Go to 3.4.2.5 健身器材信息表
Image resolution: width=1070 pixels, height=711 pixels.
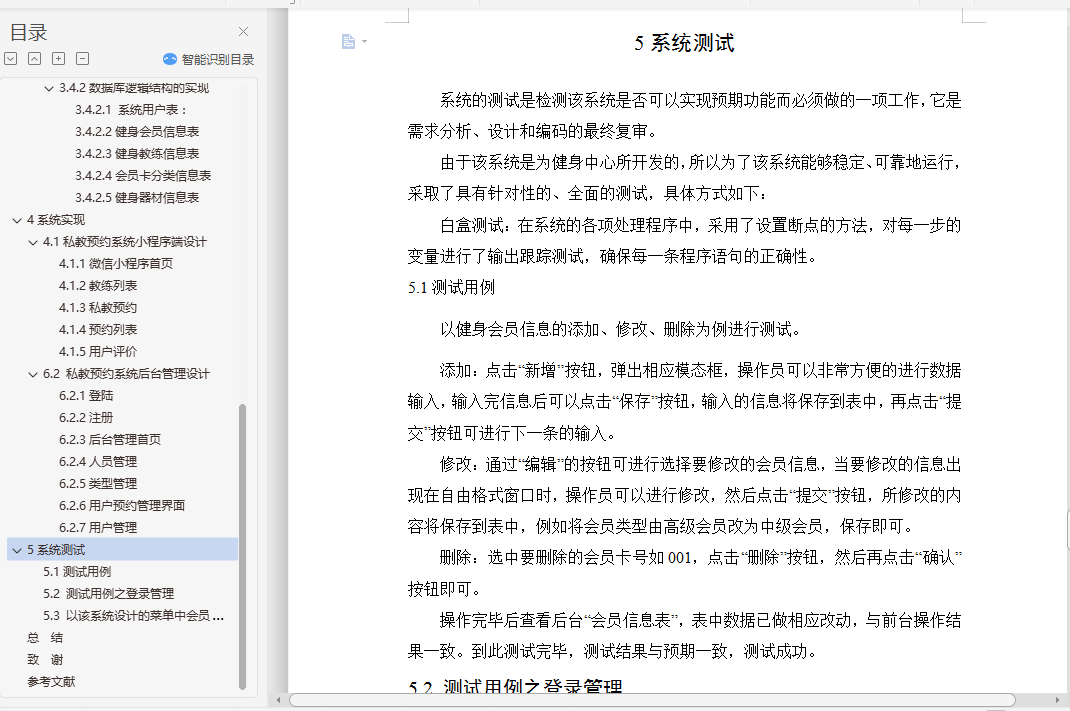[x=137, y=197]
